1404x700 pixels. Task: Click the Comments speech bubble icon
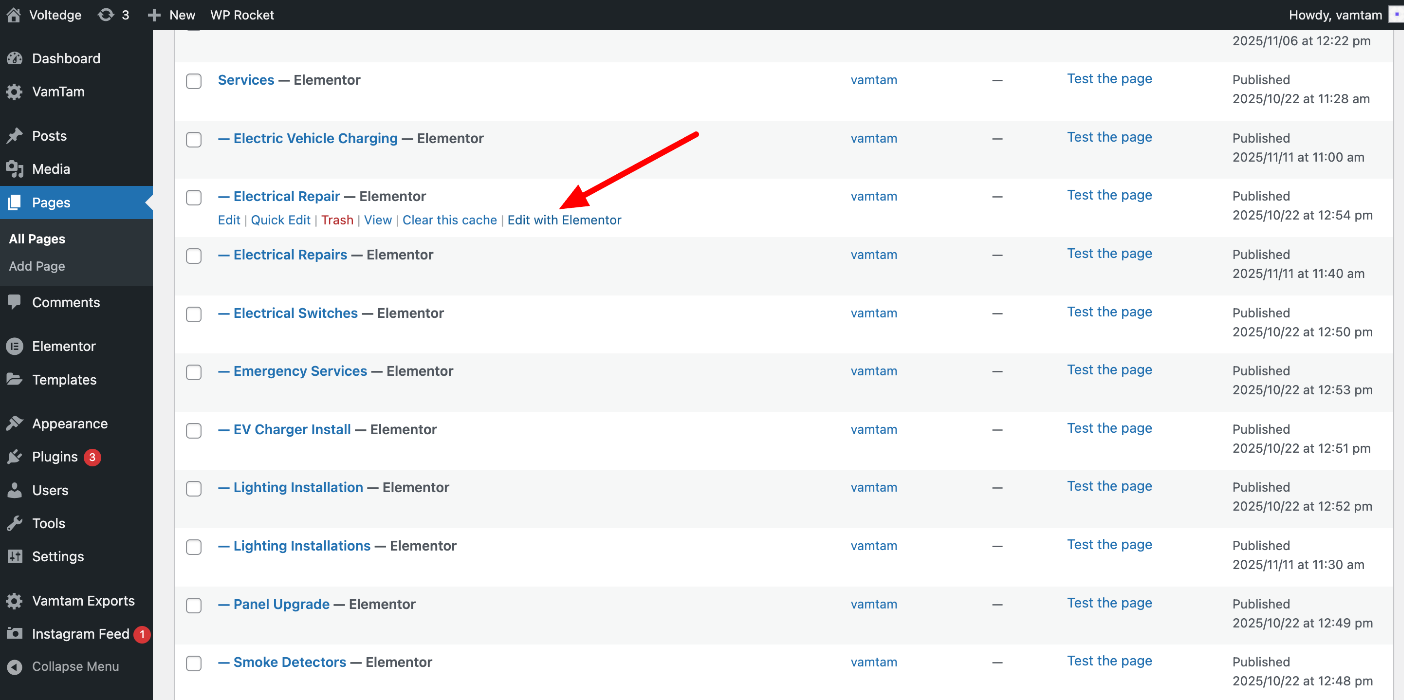[x=14, y=302]
